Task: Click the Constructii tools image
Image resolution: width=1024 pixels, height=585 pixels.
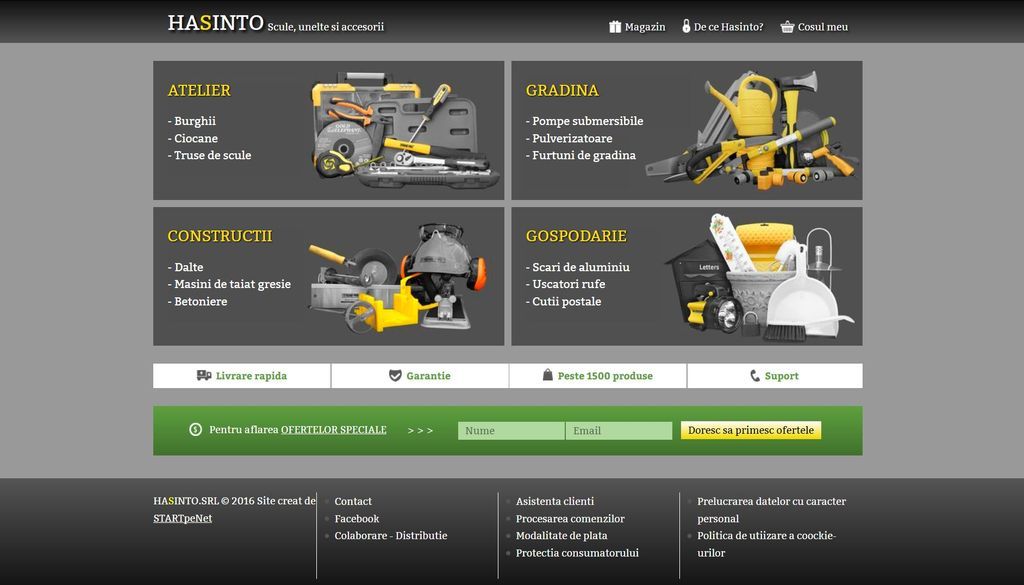Action: [x=397, y=277]
